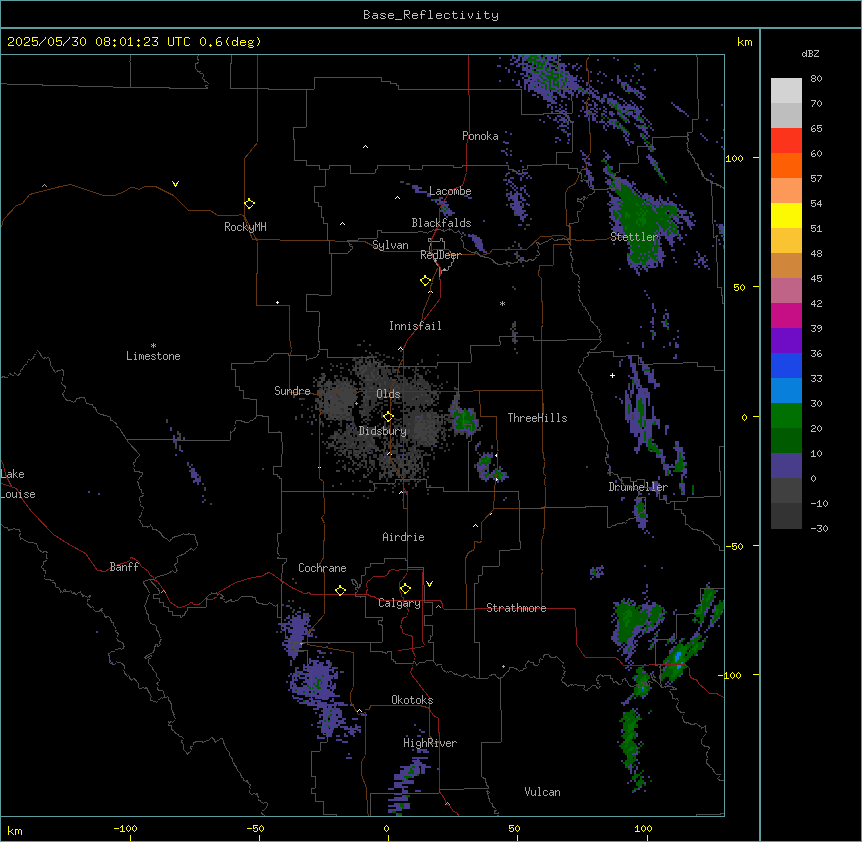Click the blue high-reflectivity cell east of Strathmore
This screenshot has height=842, width=862.
pyautogui.click(x=678, y=658)
